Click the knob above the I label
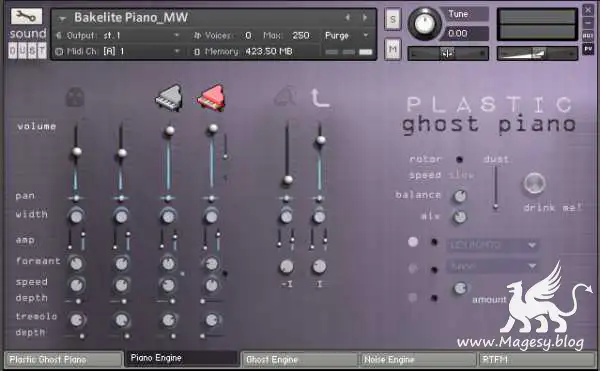Viewport: 600px width, 371px height. pos(319,267)
